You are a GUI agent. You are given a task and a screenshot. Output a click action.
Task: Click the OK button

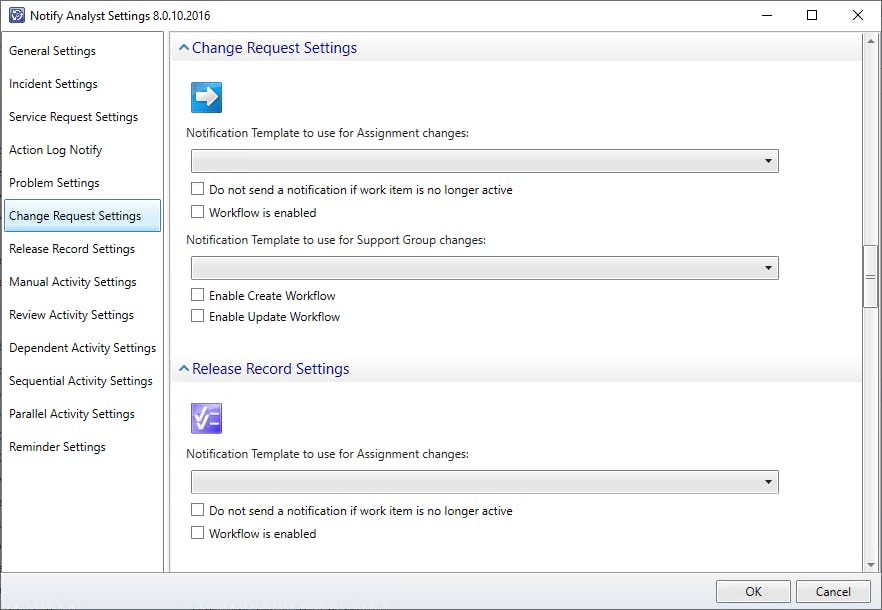click(x=753, y=591)
